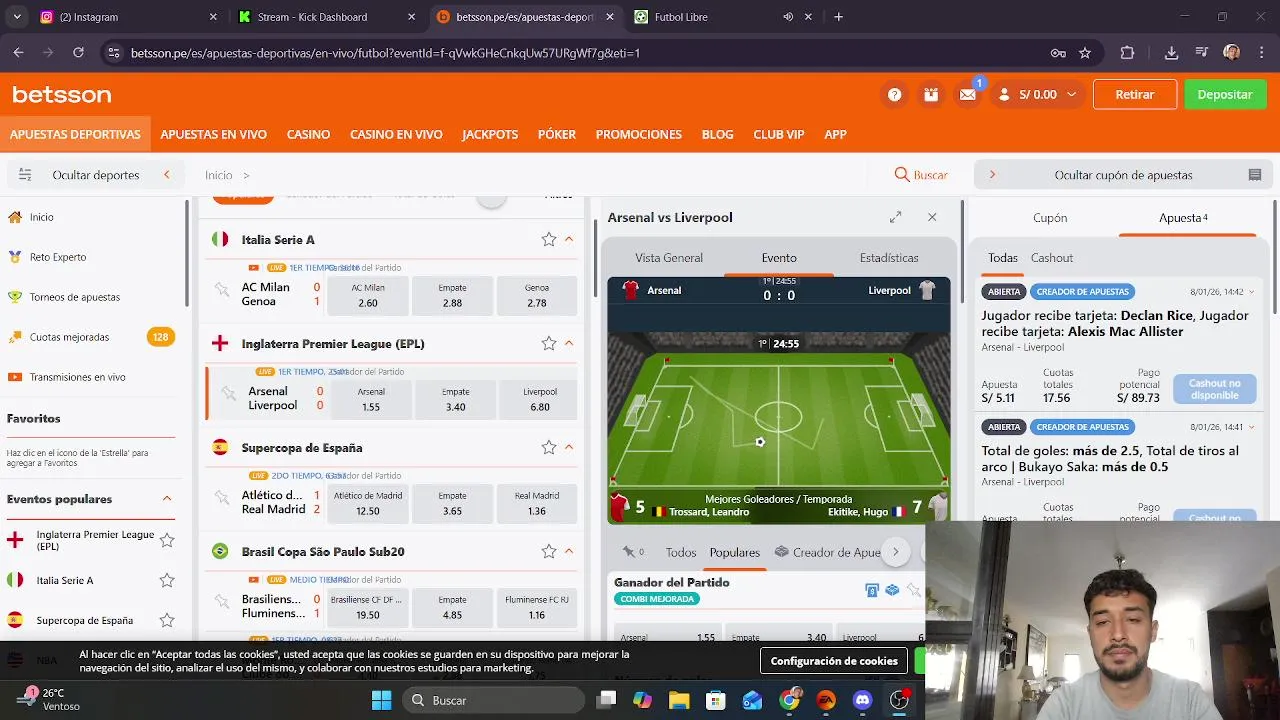Switch to the Evento tab
Image resolution: width=1280 pixels, height=720 pixels.
coord(779,258)
